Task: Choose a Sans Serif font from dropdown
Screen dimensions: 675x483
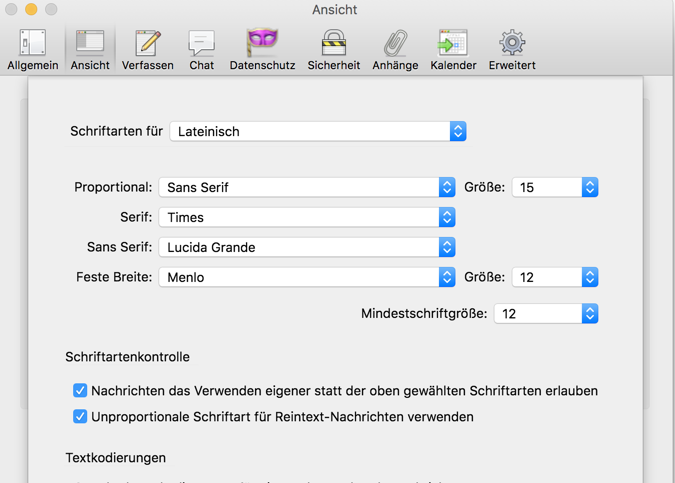Action: tap(307, 247)
